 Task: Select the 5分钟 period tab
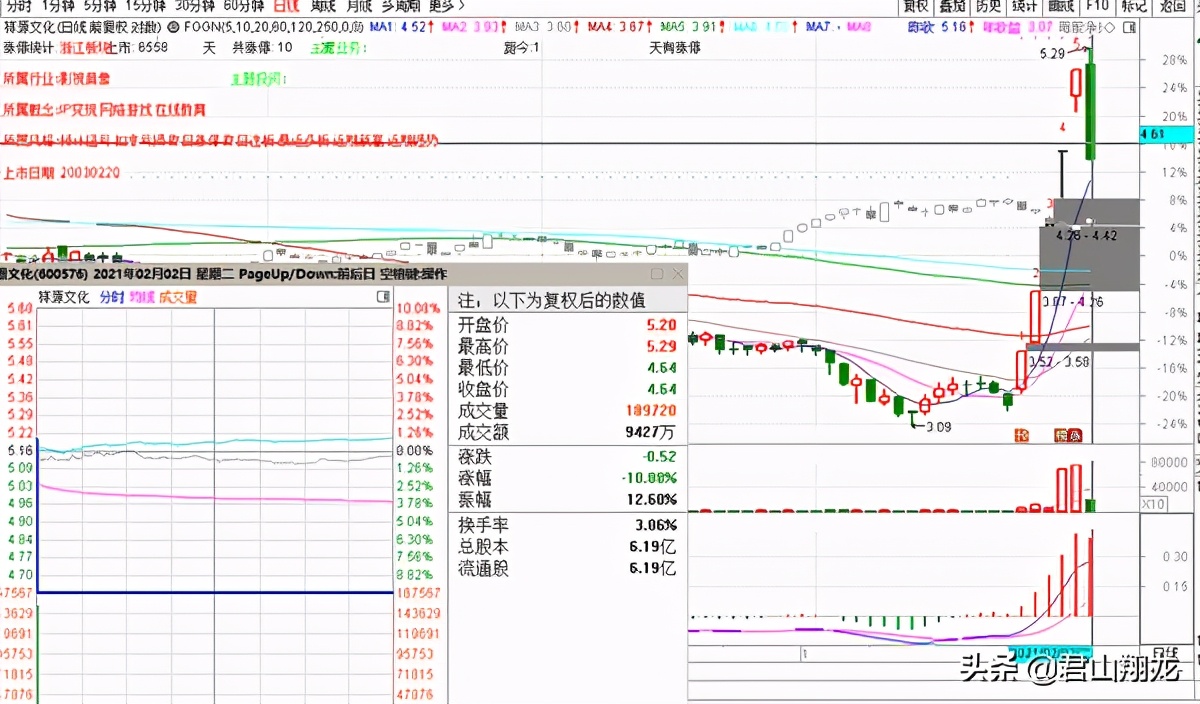click(101, 6)
